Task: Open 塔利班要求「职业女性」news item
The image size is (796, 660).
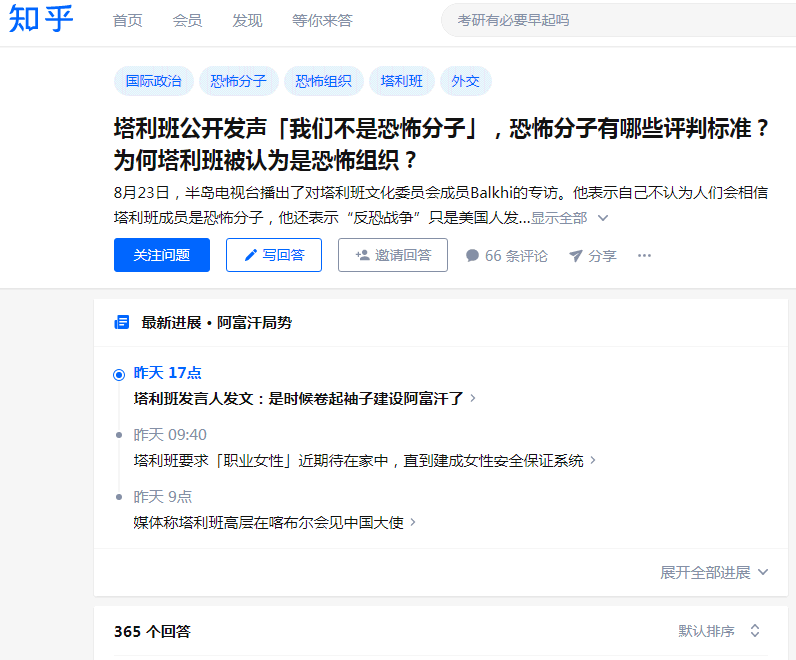Action: coord(358,460)
